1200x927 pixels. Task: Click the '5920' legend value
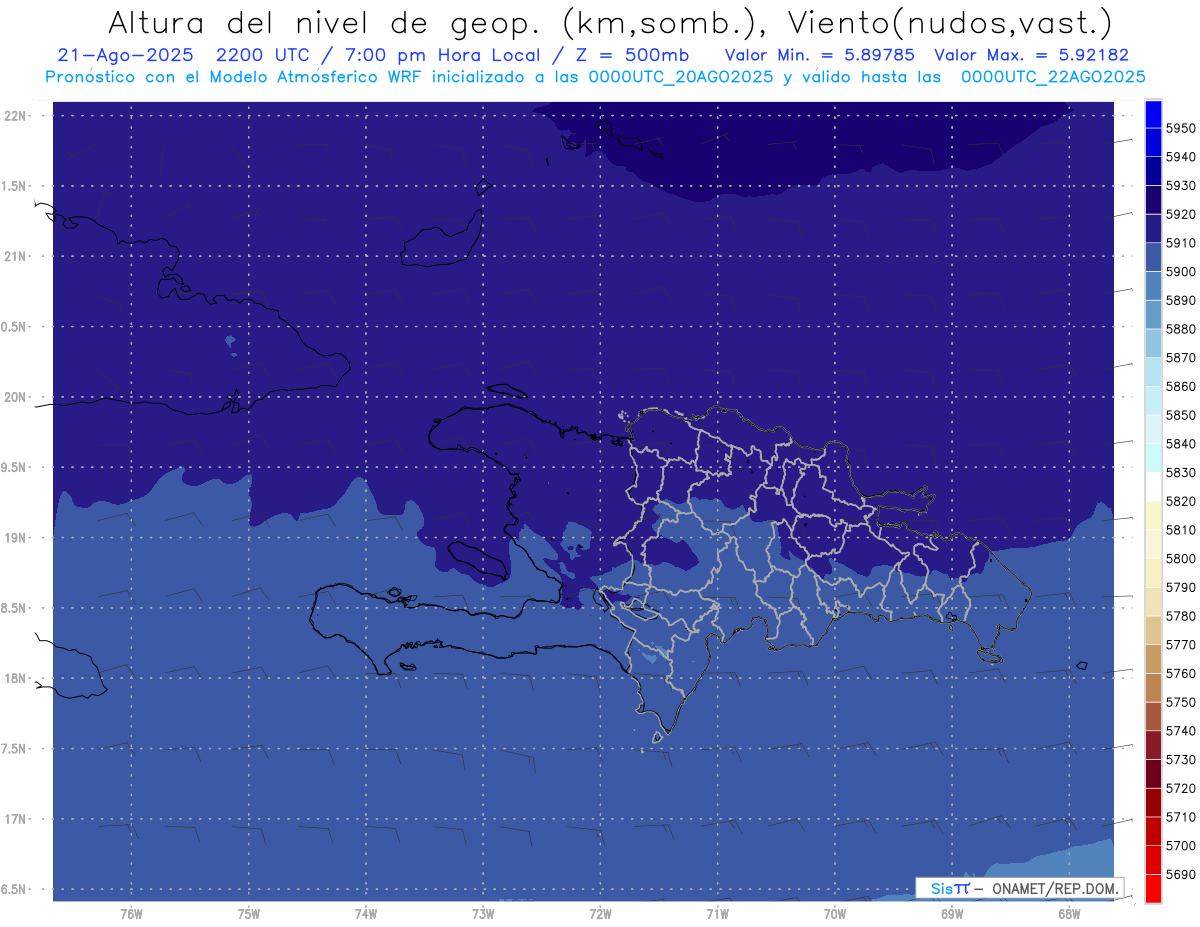(x=1180, y=215)
